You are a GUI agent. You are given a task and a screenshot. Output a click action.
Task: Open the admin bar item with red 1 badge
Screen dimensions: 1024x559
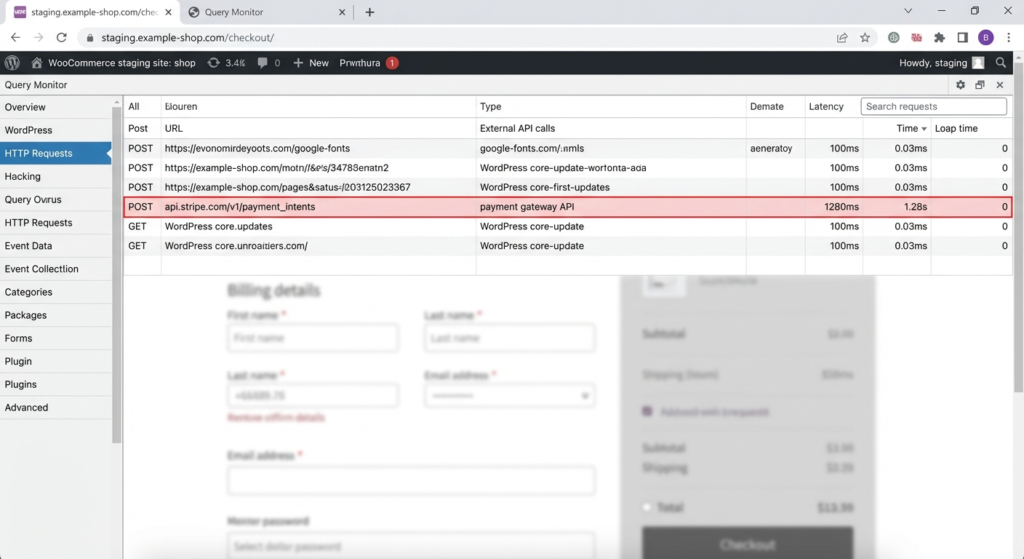[368, 63]
